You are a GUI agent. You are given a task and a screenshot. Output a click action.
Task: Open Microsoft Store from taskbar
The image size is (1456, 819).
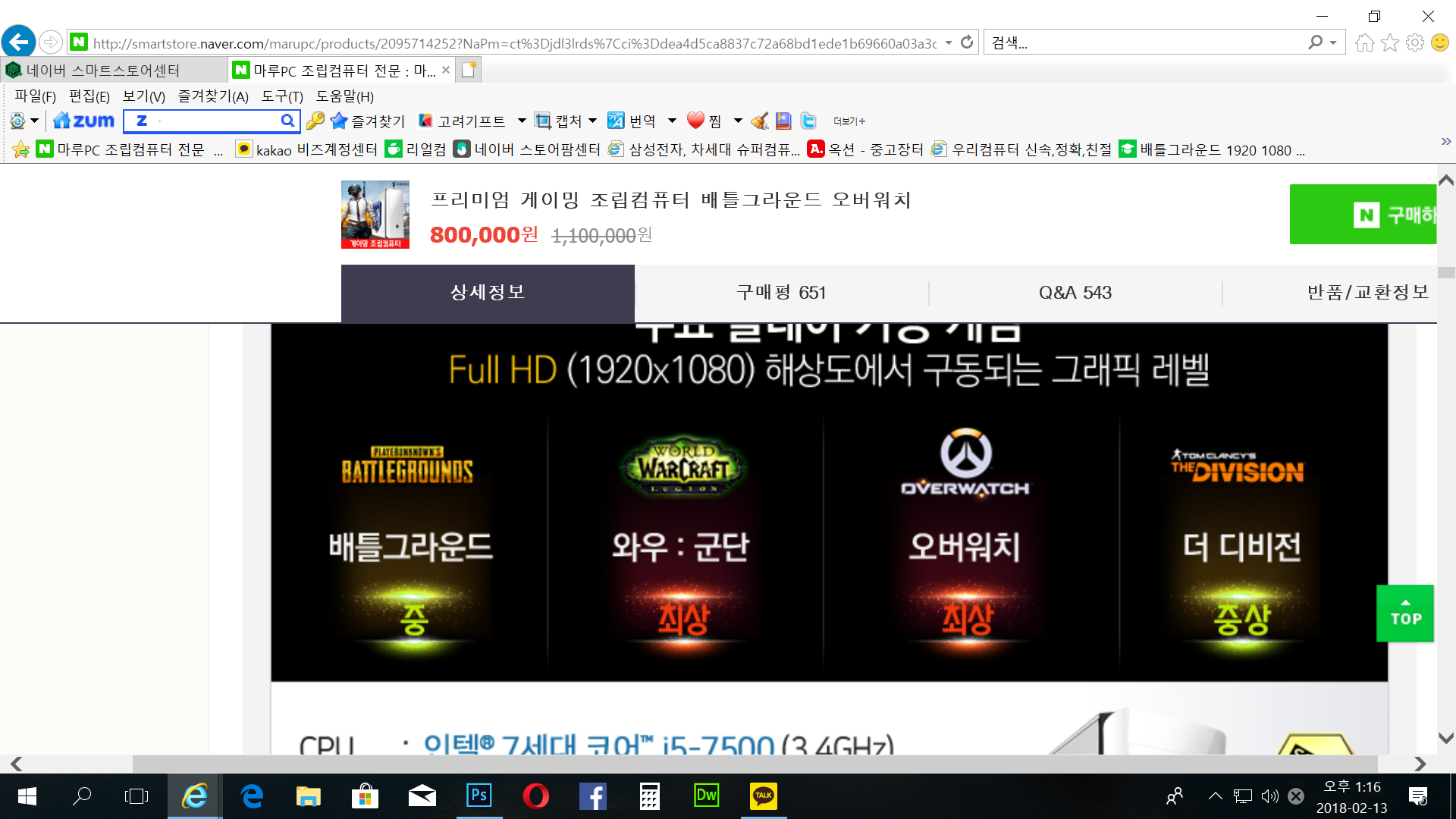pos(366,795)
